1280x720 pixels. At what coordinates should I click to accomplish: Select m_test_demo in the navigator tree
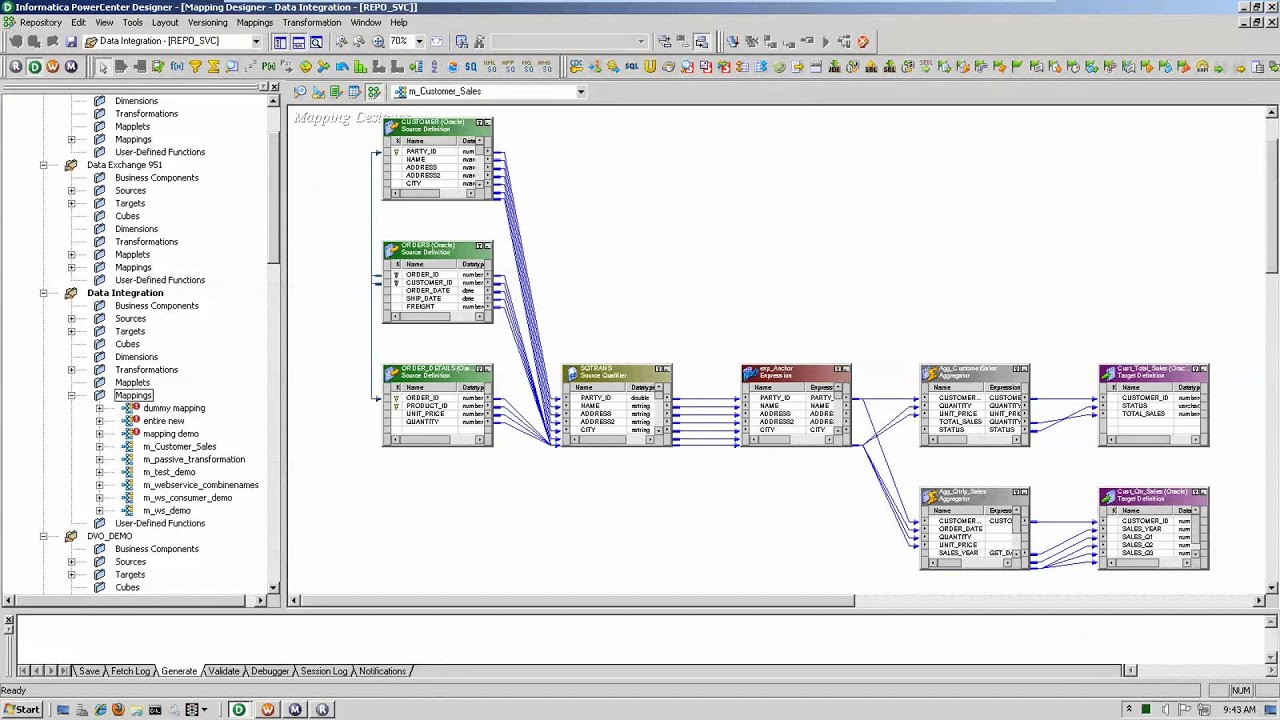tap(168, 472)
